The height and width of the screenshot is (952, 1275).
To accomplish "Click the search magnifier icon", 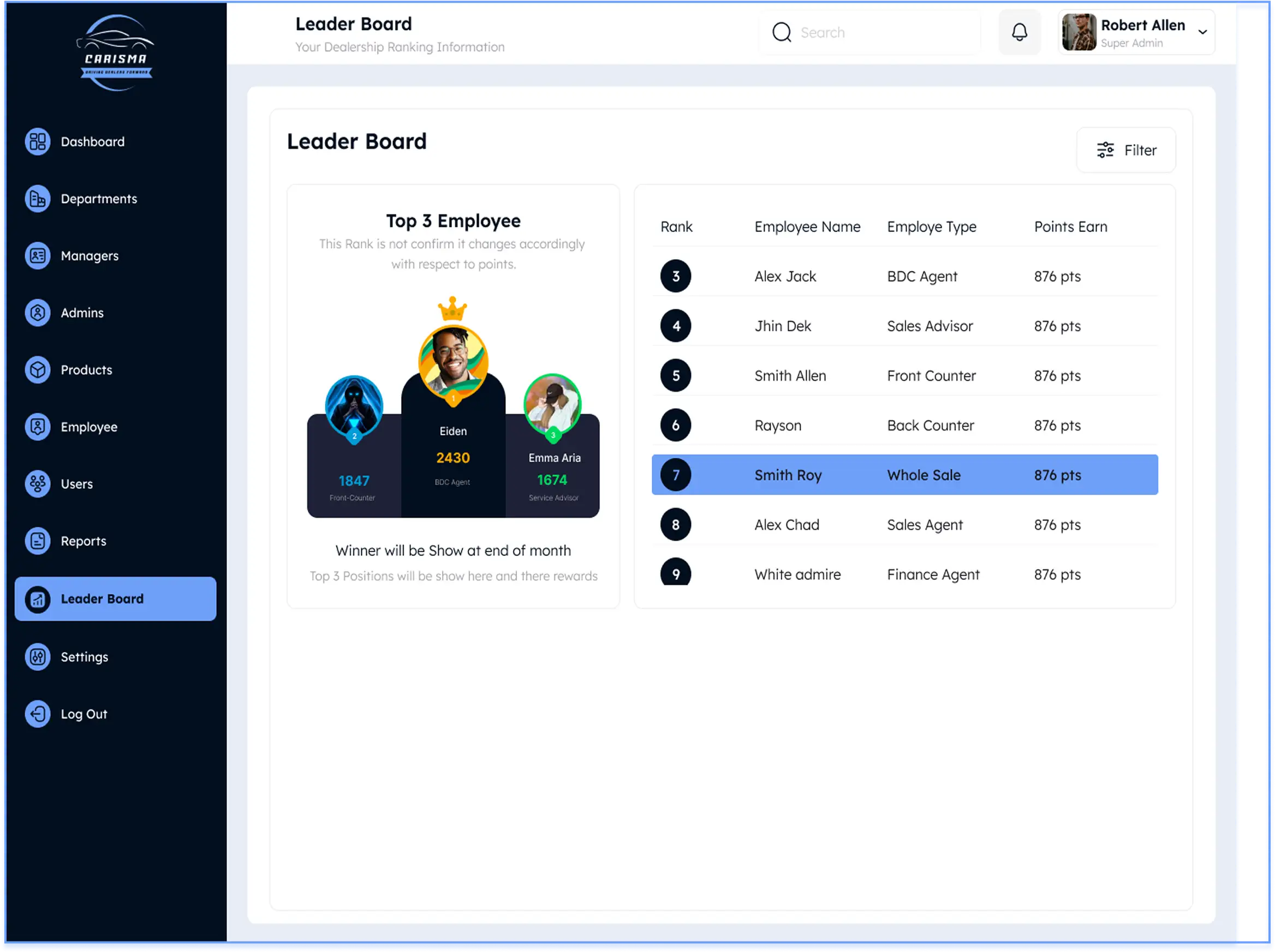I will tap(782, 32).
